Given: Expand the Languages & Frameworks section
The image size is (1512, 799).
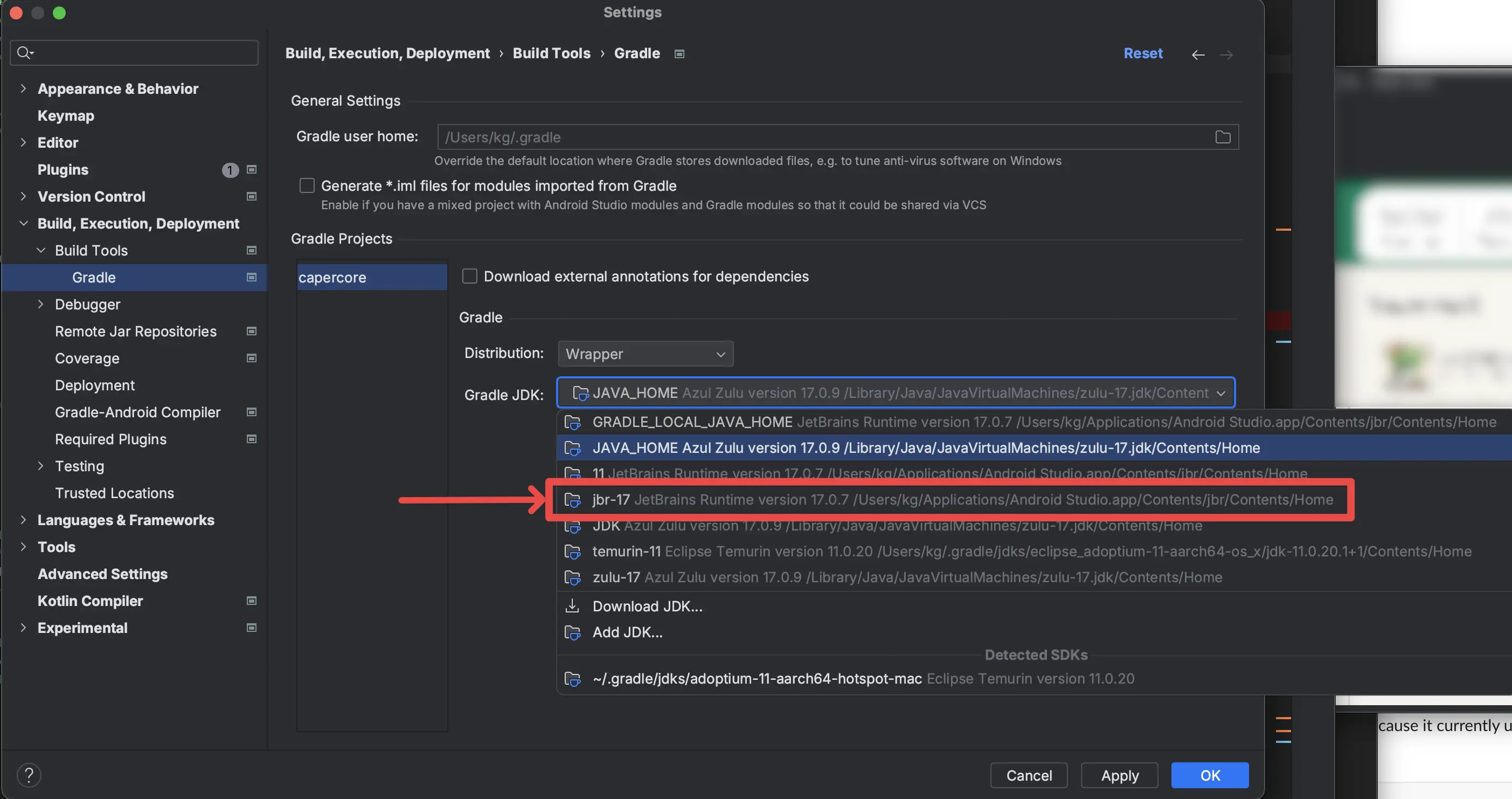Looking at the screenshot, I should [x=24, y=520].
